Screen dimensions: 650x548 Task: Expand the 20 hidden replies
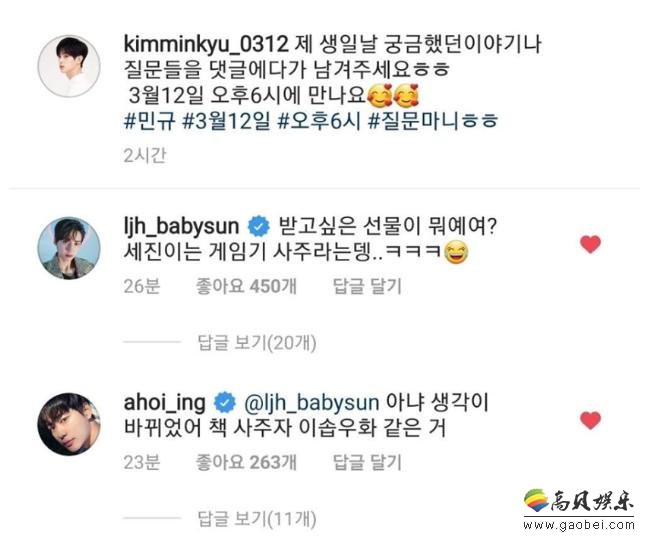tap(257, 343)
